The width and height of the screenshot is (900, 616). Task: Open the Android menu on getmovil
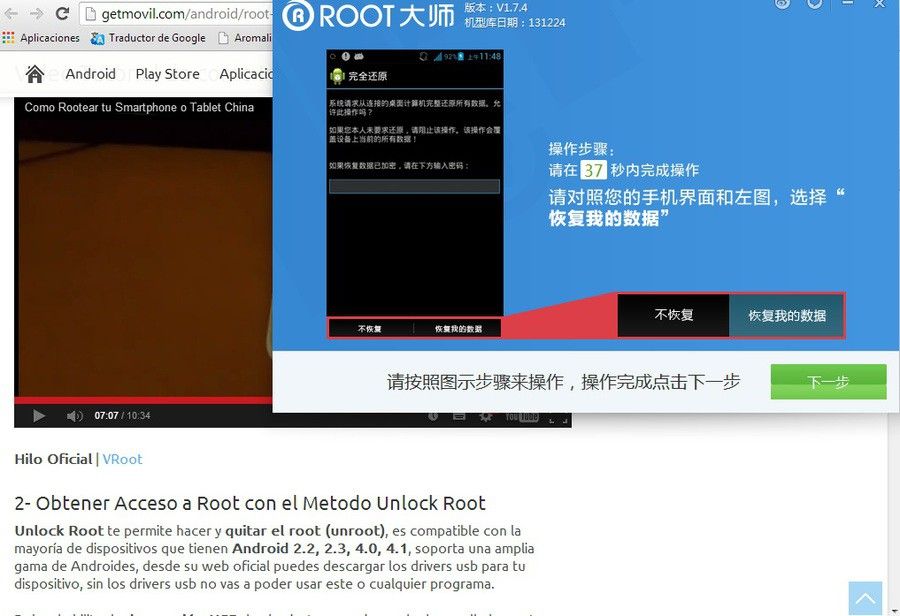coord(91,74)
